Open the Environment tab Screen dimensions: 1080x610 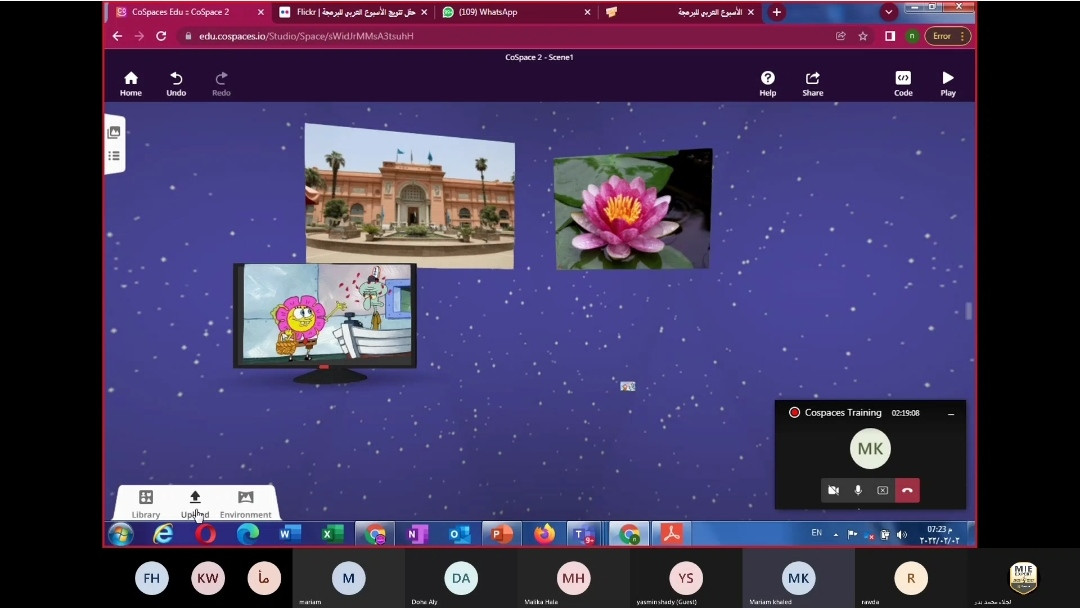click(245, 504)
